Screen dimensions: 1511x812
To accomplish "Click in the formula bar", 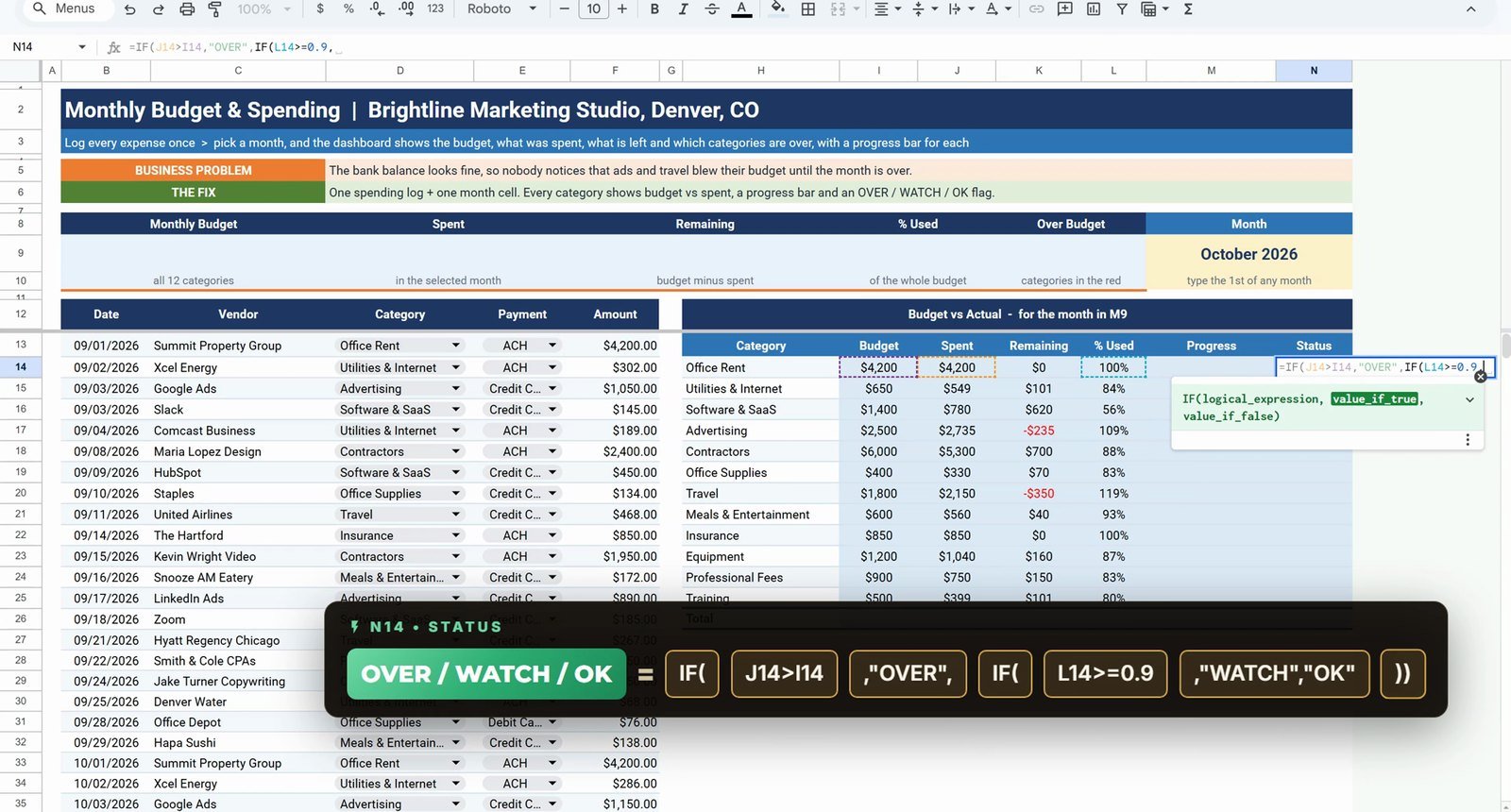I will pos(812,46).
